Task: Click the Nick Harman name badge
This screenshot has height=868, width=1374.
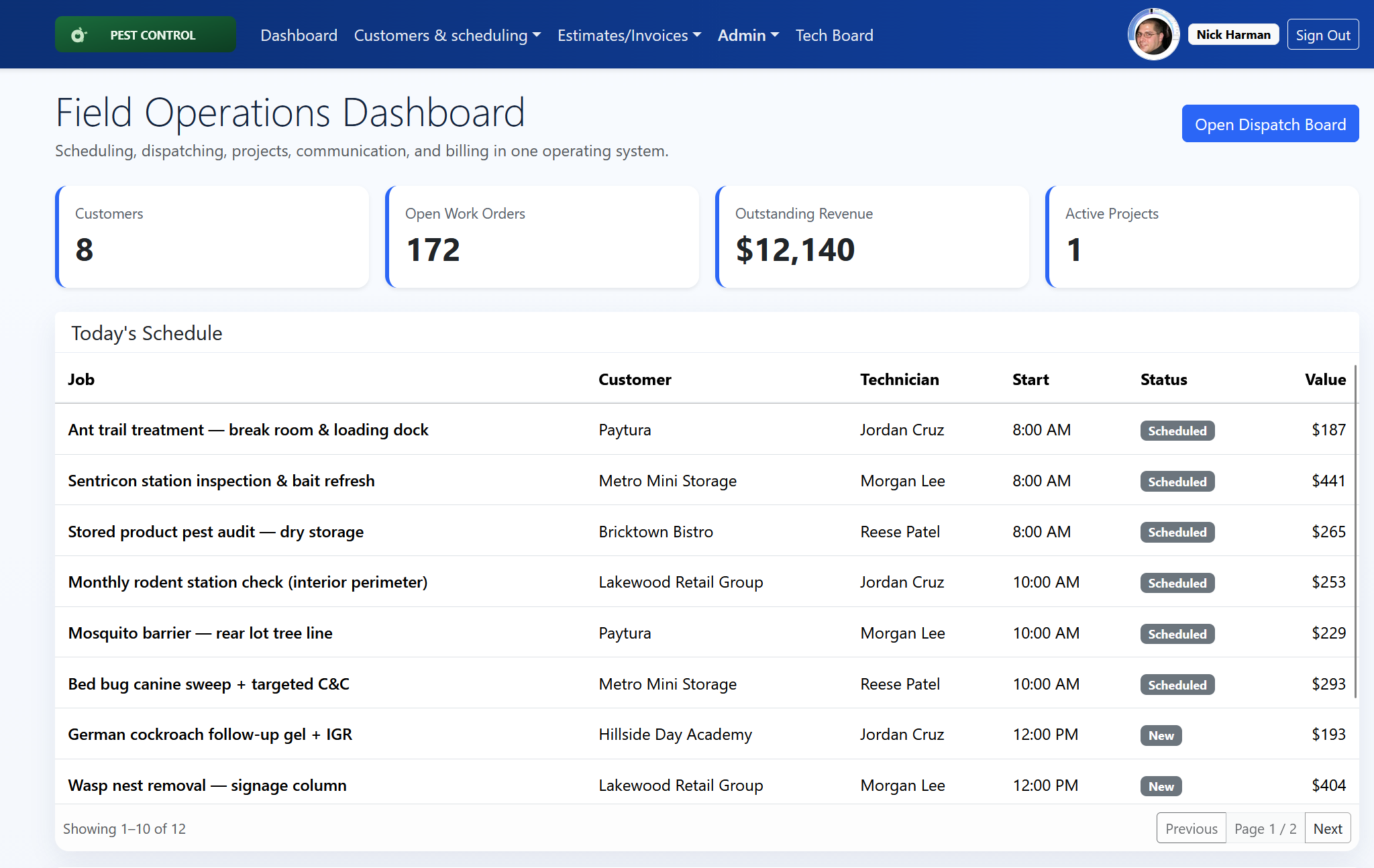Action: pyautogui.click(x=1233, y=34)
